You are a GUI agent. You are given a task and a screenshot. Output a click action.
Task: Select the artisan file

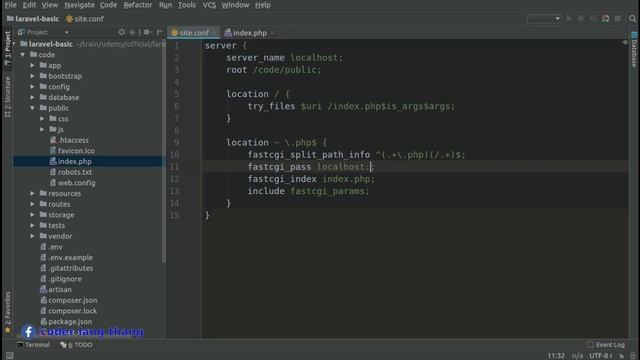56,289
